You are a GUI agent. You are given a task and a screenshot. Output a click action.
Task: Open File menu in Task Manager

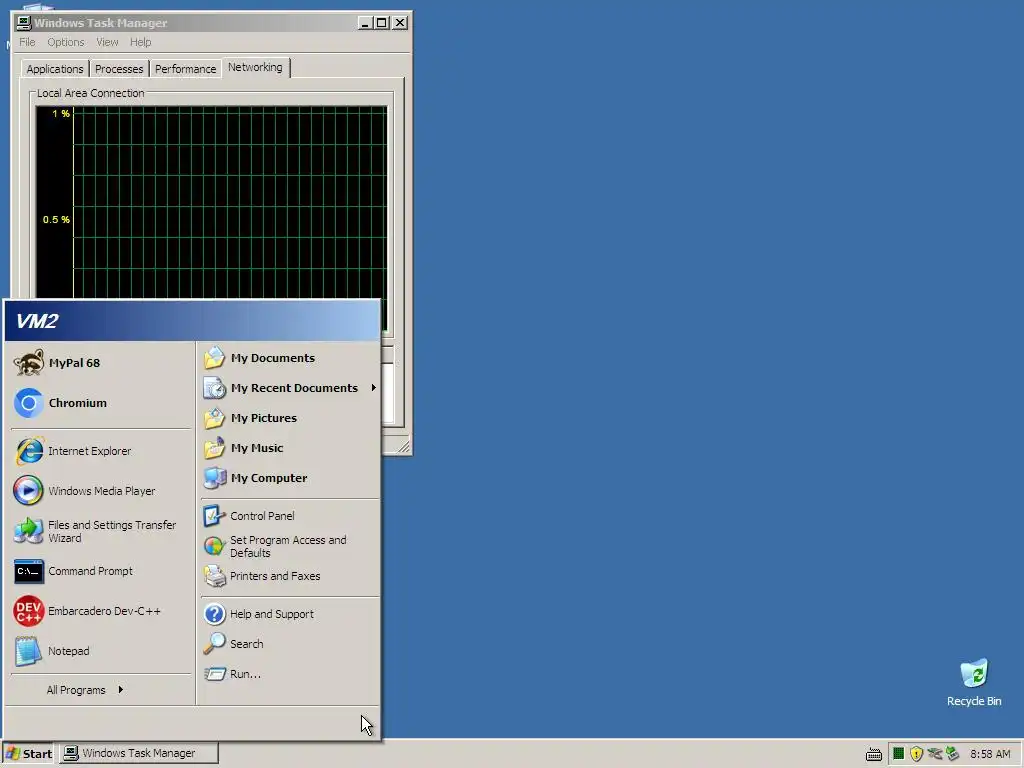pyautogui.click(x=27, y=42)
